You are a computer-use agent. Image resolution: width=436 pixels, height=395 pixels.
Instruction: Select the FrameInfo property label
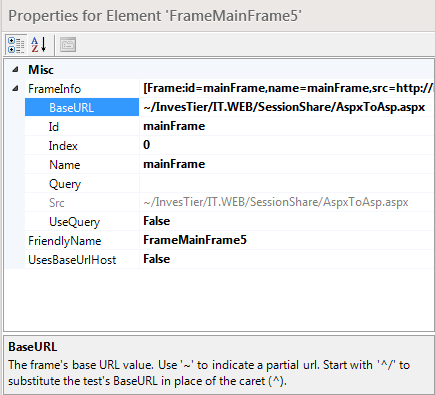[54, 89]
